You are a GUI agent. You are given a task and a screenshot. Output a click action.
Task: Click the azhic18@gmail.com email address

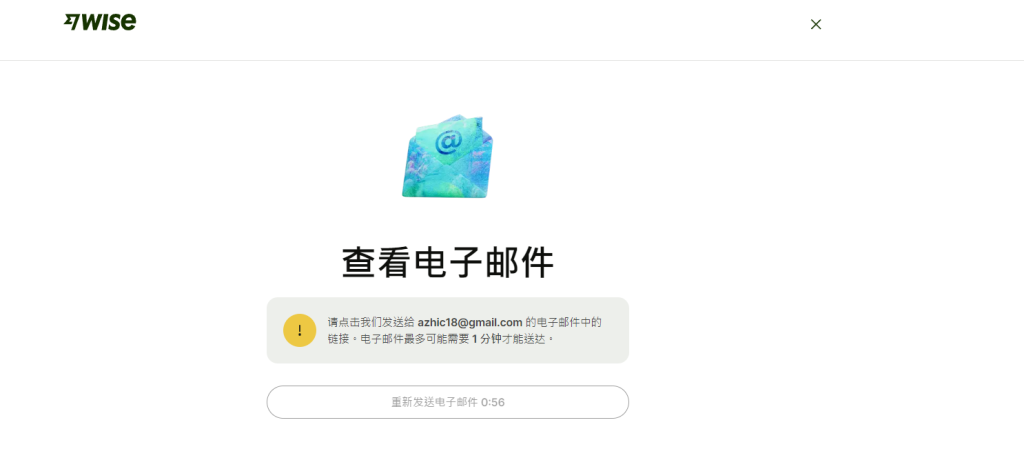[x=470, y=322]
